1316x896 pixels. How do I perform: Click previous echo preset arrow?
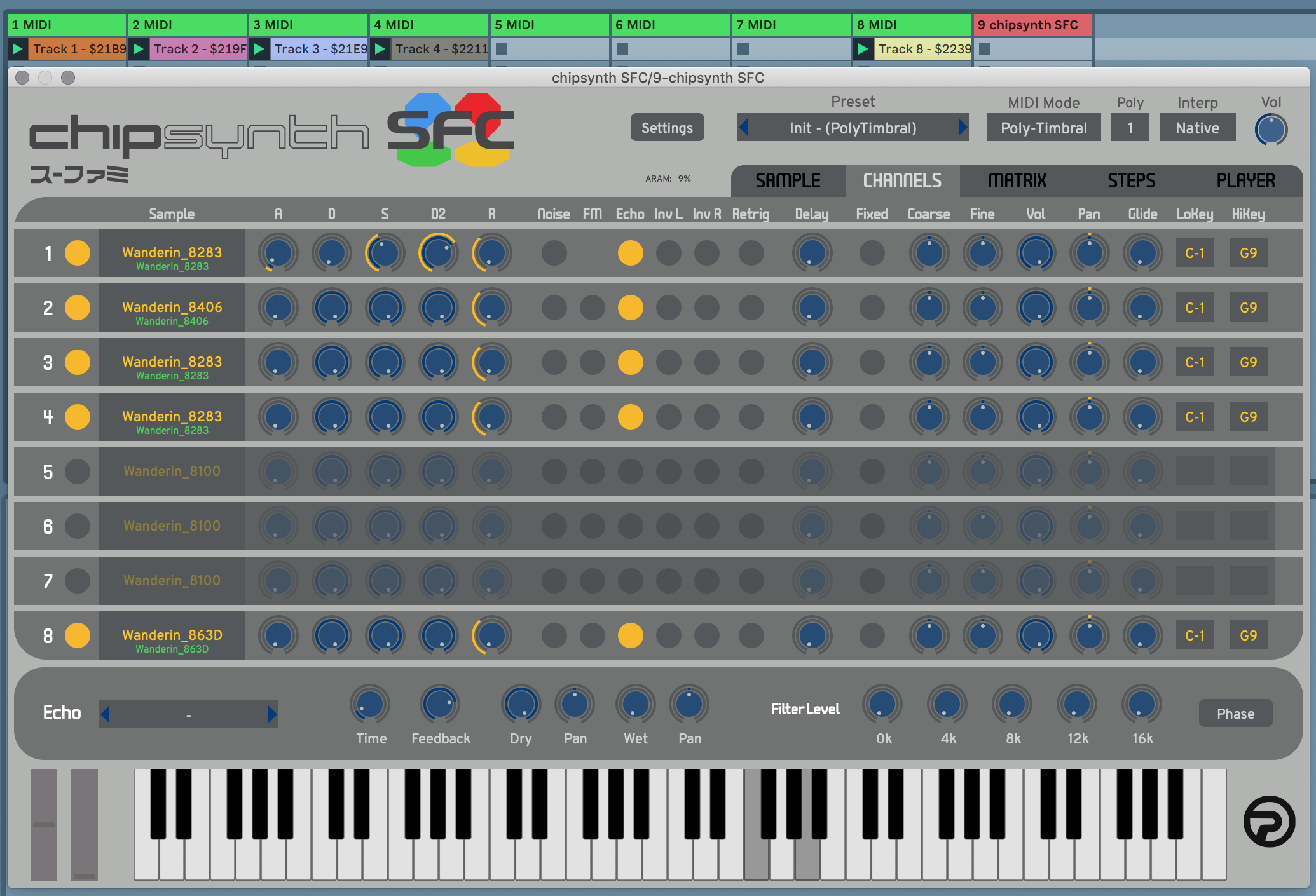point(106,714)
